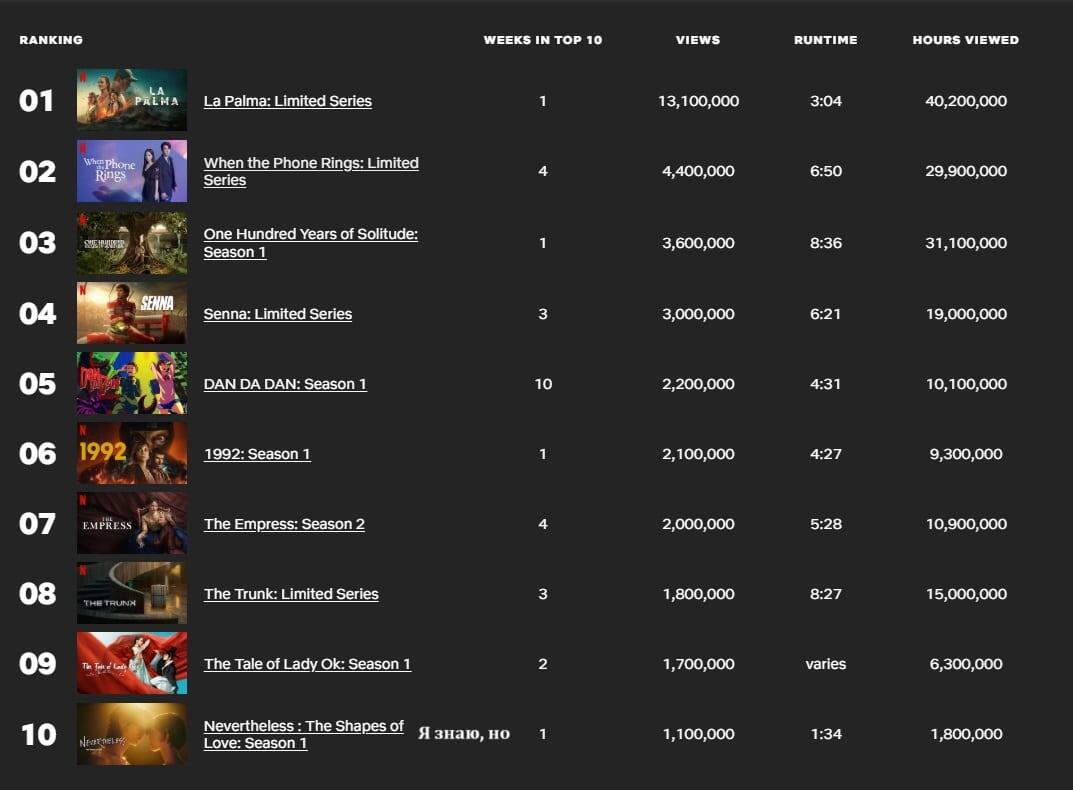Viewport: 1073px width, 790px height.
Task: Click DAN DA DAN views 2,200,000
Action: pyautogui.click(x=698, y=384)
